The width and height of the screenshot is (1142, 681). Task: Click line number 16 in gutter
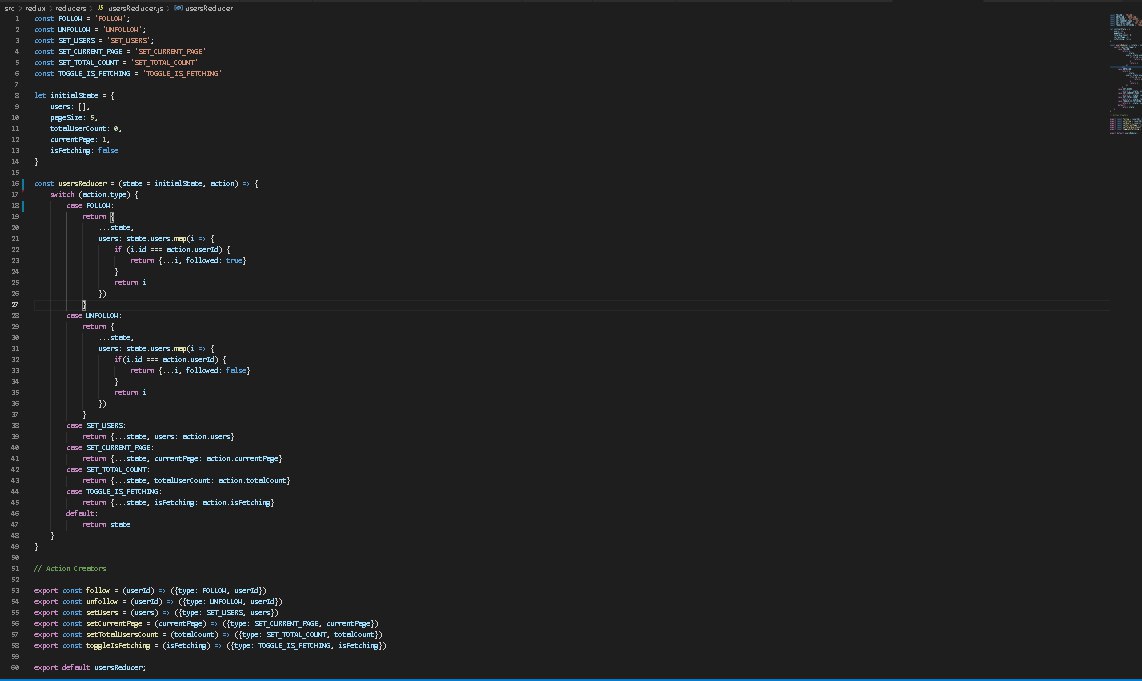click(15, 184)
